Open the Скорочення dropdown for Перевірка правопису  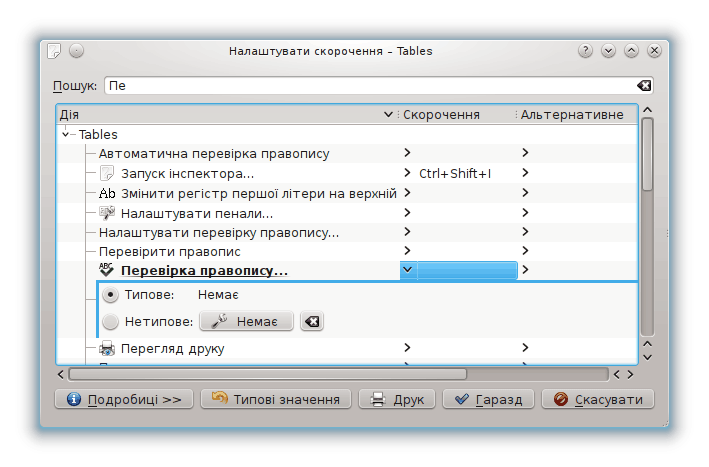[407, 270]
